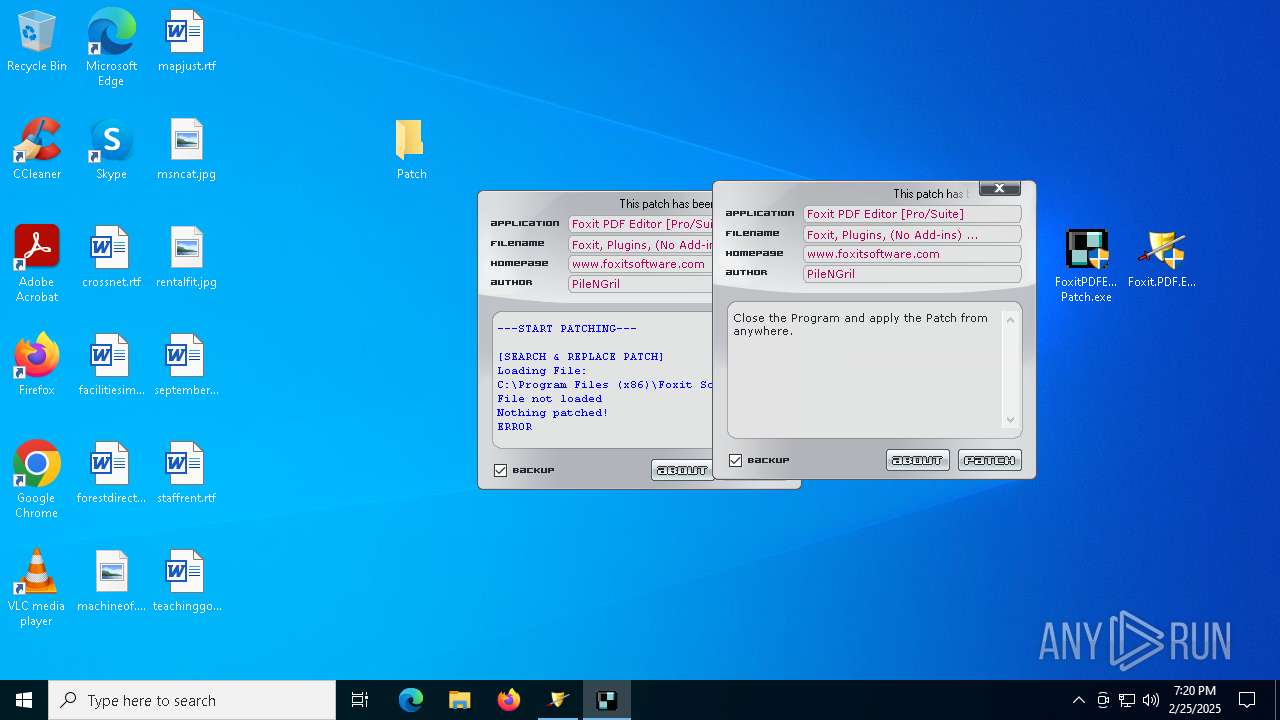This screenshot has width=1280, height=720.
Task: Select the machineof... image file
Action: click(111, 582)
